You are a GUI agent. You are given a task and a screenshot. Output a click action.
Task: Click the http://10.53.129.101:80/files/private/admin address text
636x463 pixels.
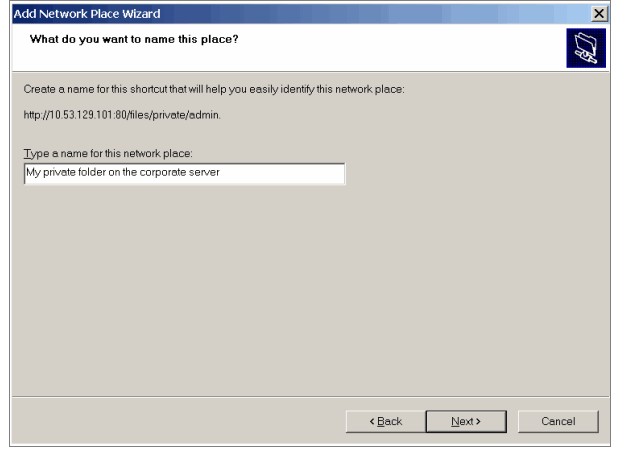(x=122, y=115)
